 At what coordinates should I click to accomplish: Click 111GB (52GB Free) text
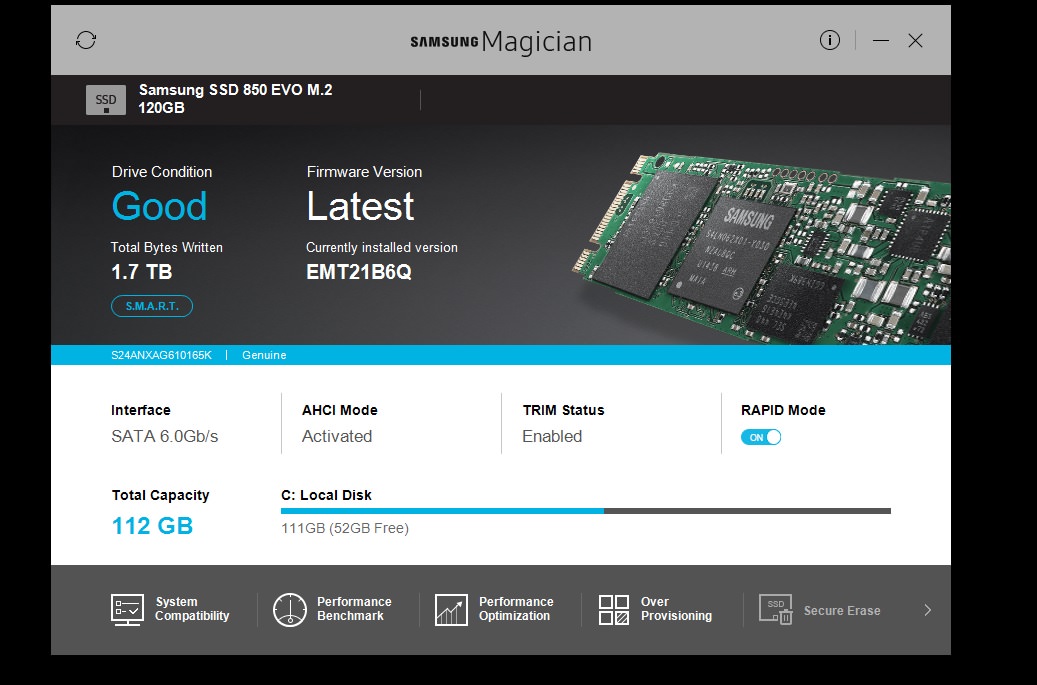click(x=345, y=528)
